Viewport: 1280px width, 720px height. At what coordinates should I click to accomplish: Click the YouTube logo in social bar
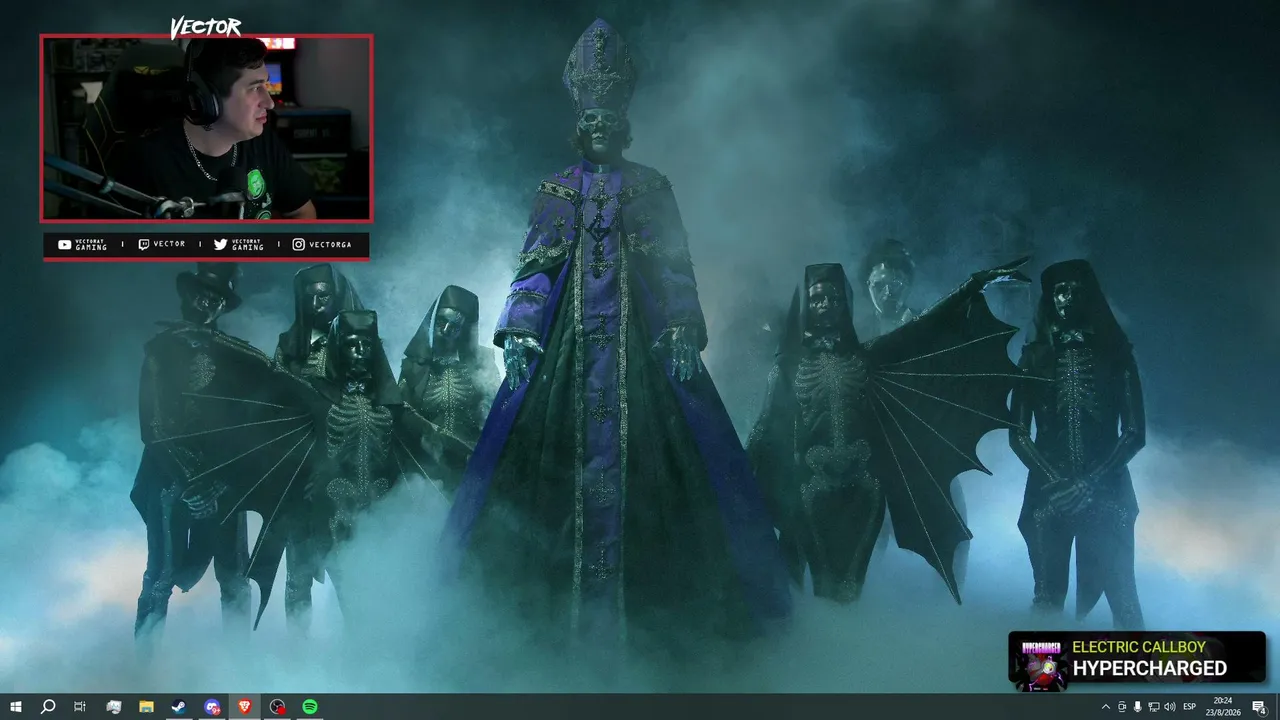(x=65, y=245)
